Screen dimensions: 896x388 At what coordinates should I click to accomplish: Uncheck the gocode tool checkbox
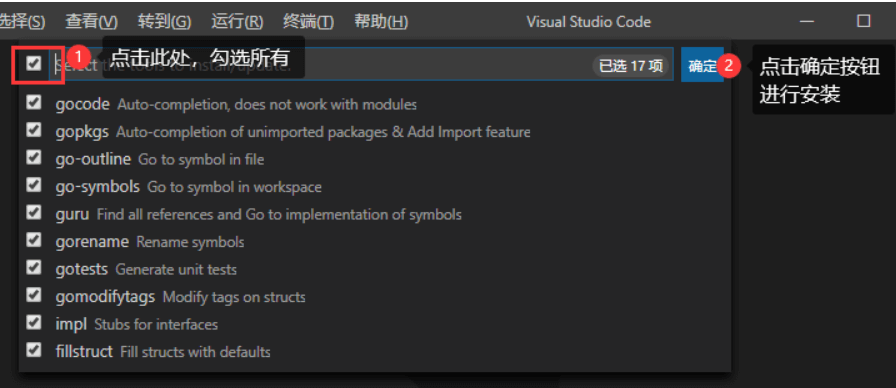tap(34, 103)
